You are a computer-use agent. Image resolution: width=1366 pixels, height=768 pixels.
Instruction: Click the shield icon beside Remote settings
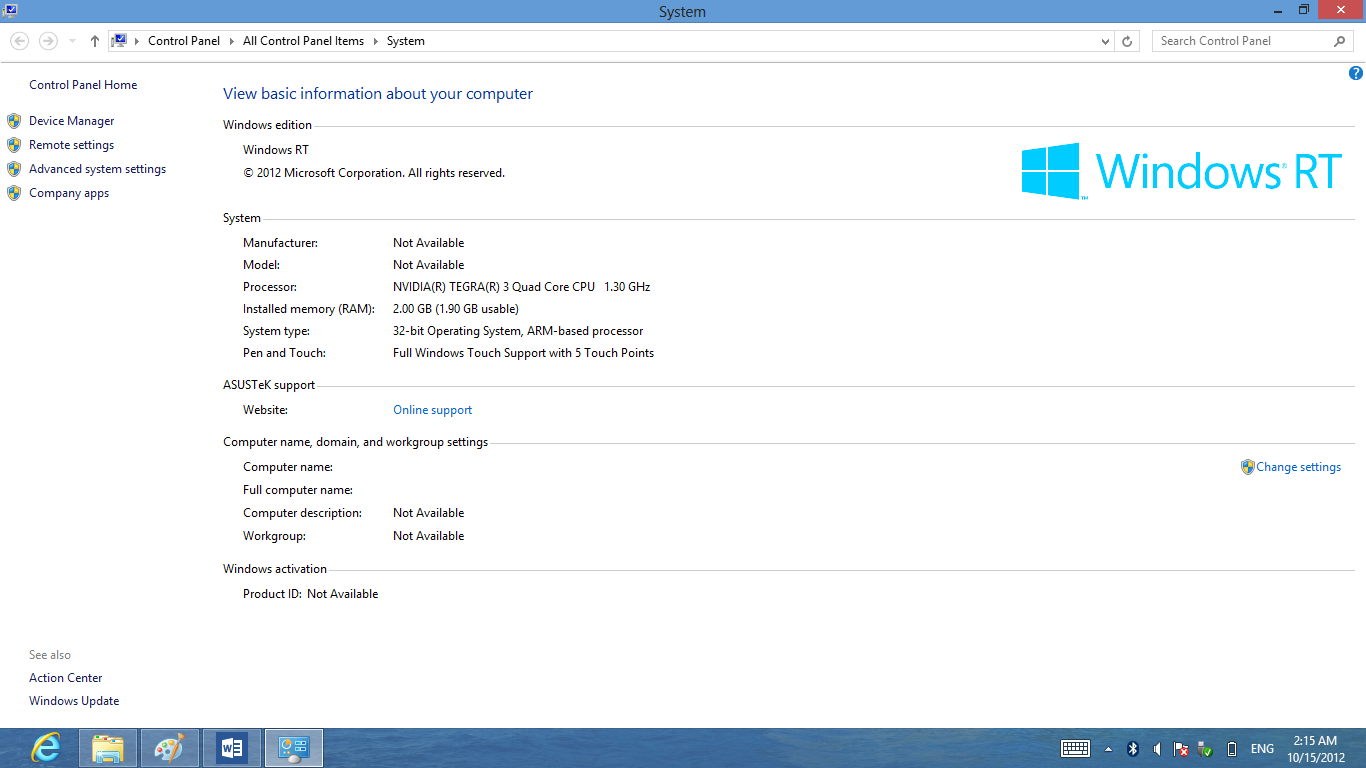[14, 145]
